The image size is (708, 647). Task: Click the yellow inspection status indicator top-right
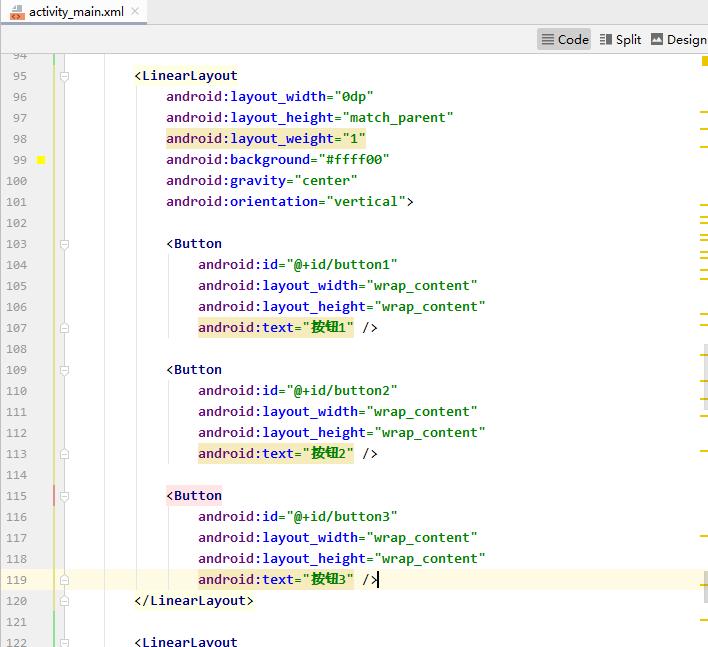pos(705,61)
